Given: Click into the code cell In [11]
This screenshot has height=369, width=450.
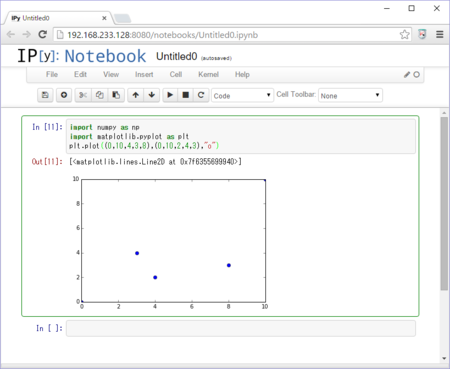Looking at the screenshot, I should pos(241,136).
